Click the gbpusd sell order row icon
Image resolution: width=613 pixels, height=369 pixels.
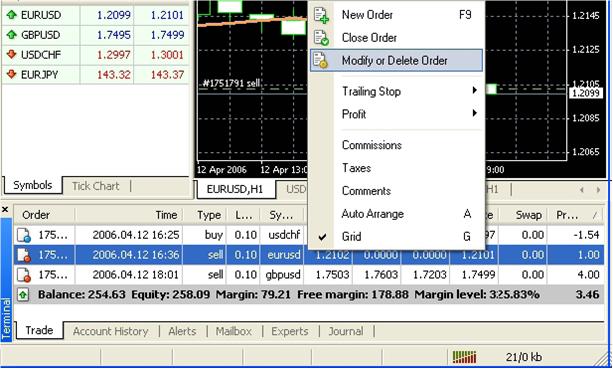(24, 275)
